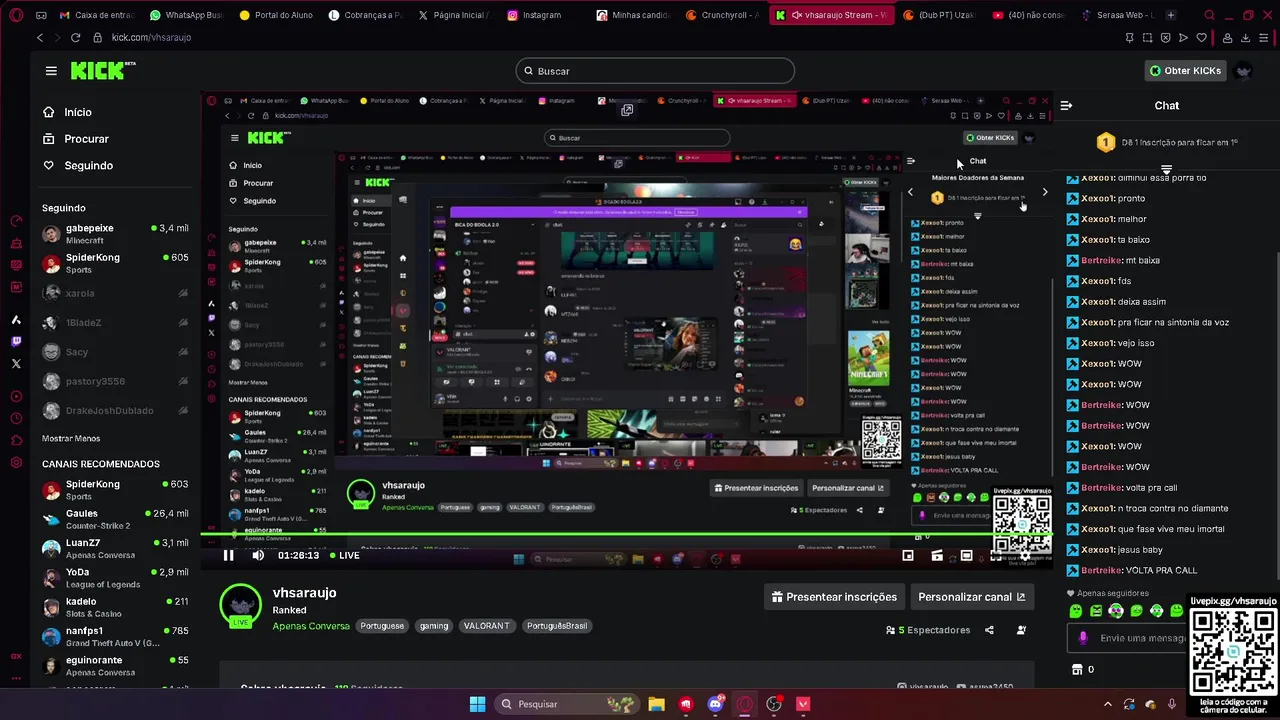1280x720 pixels.
Task: Jump to LIVE in the player
Action: click(x=343, y=555)
